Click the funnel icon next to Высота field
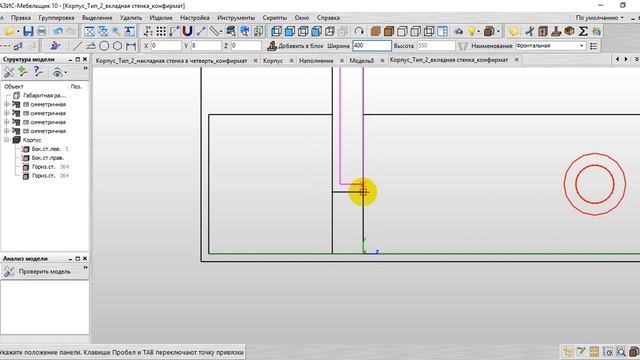The height and width of the screenshot is (360, 640). [462, 46]
